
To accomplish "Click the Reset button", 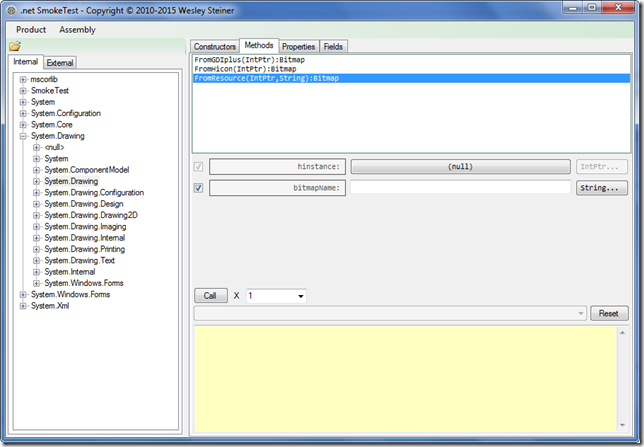I will pyautogui.click(x=609, y=314).
